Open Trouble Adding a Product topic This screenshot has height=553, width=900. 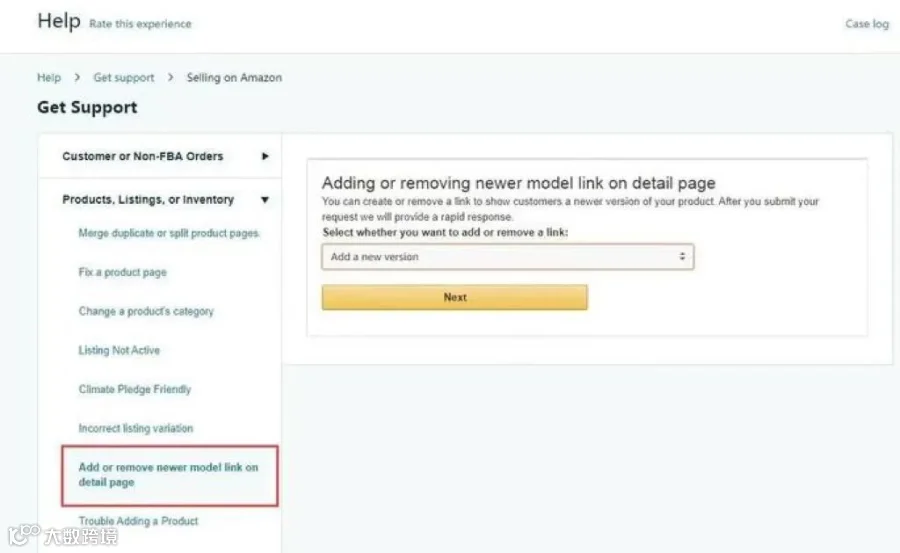pos(138,521)
